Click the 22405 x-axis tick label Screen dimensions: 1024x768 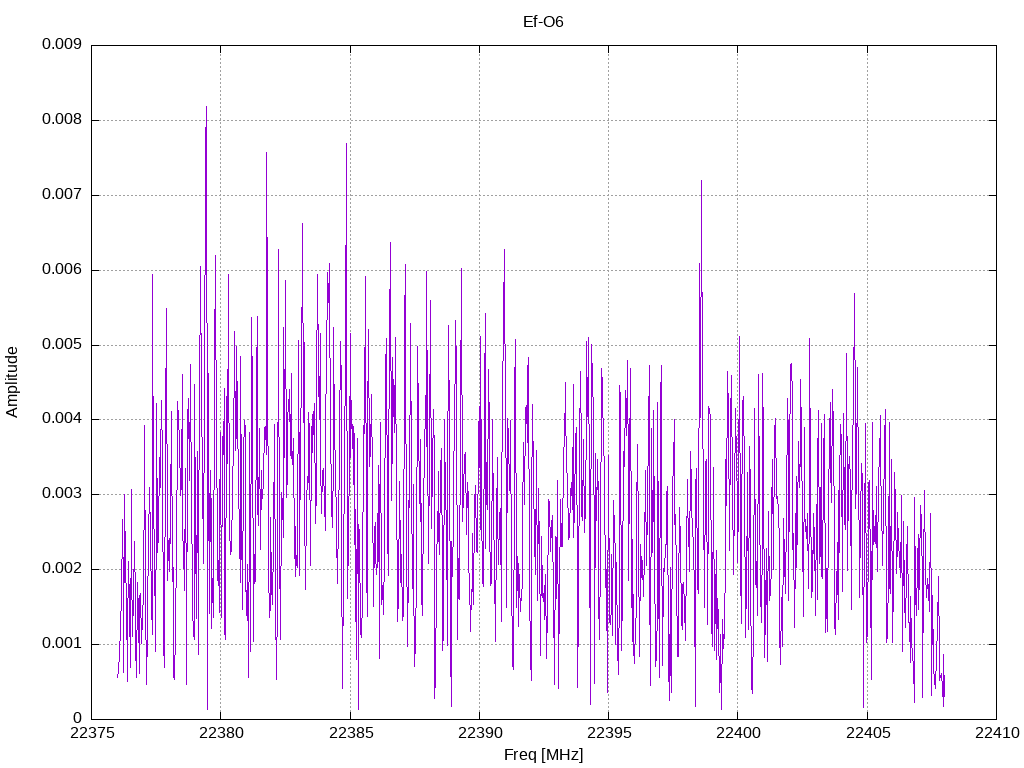point(868,733)
